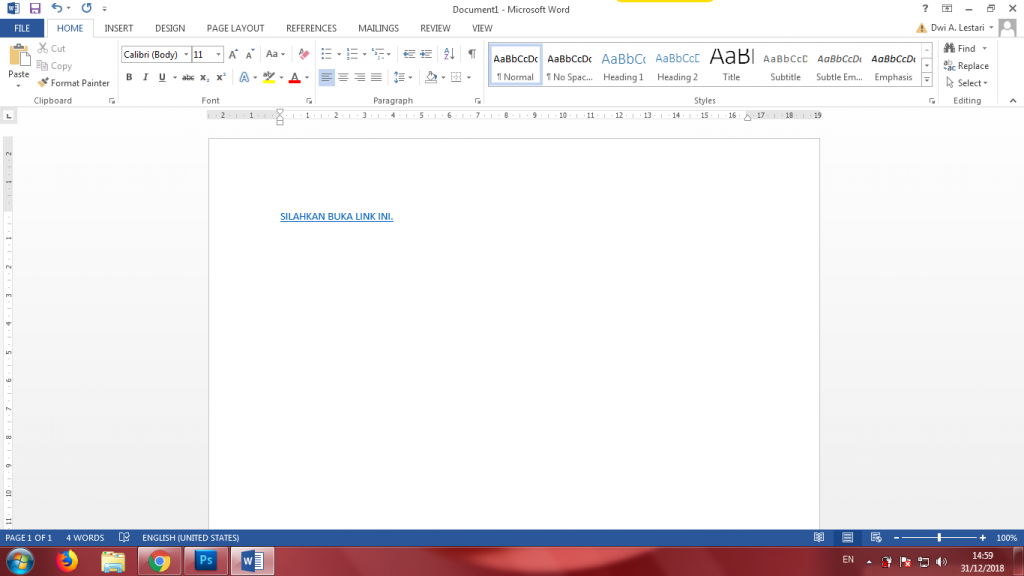The image size is (1024, 576).
Task: Click the Format Painter icon
Action: (43, 83)
